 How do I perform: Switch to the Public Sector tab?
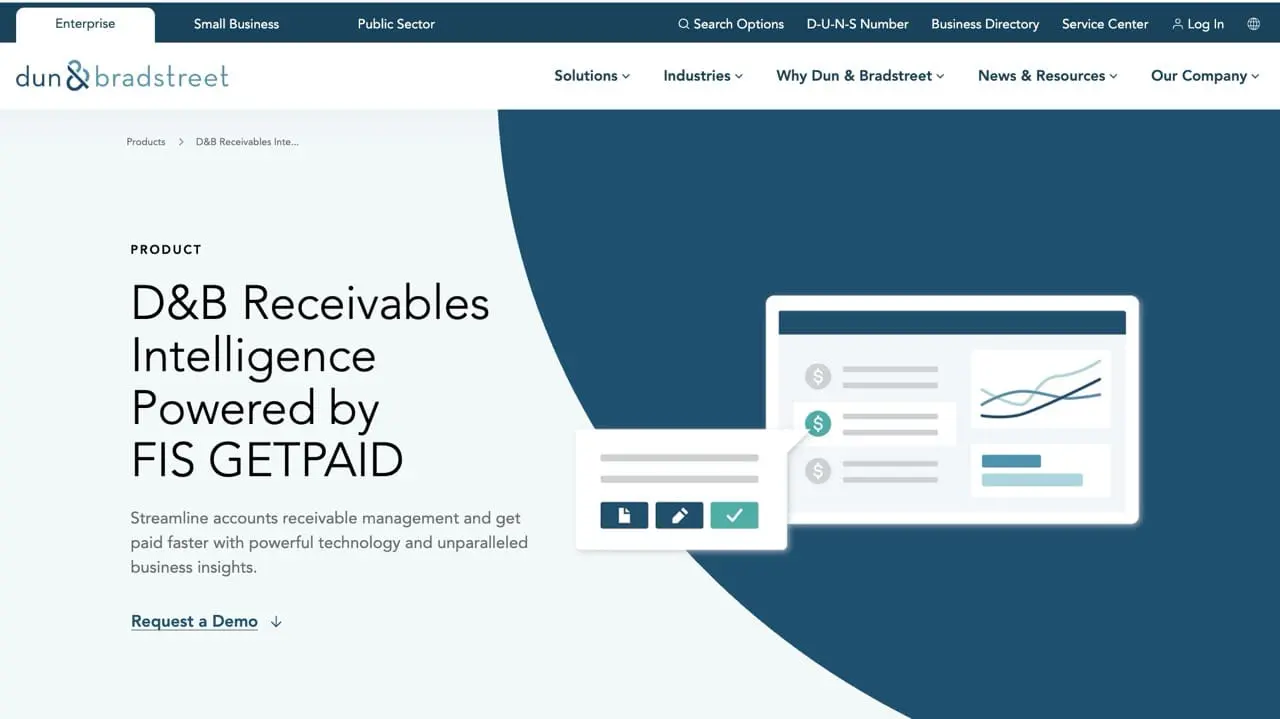point(396,23)
